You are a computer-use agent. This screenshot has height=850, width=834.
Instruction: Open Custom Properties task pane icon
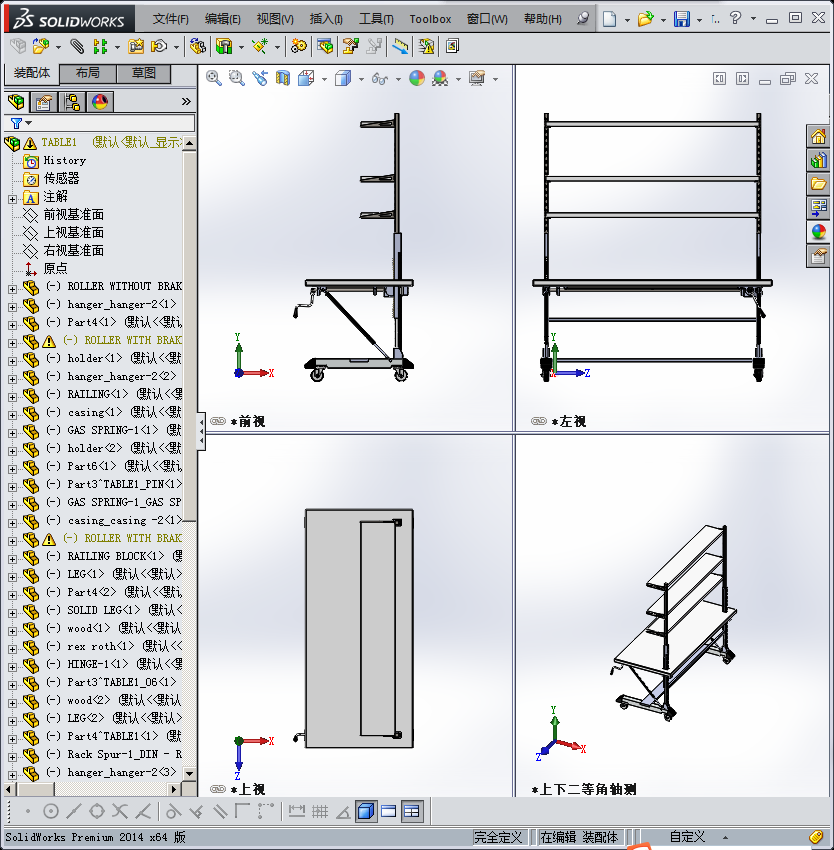pyautogui.click(x=818, y=255)
